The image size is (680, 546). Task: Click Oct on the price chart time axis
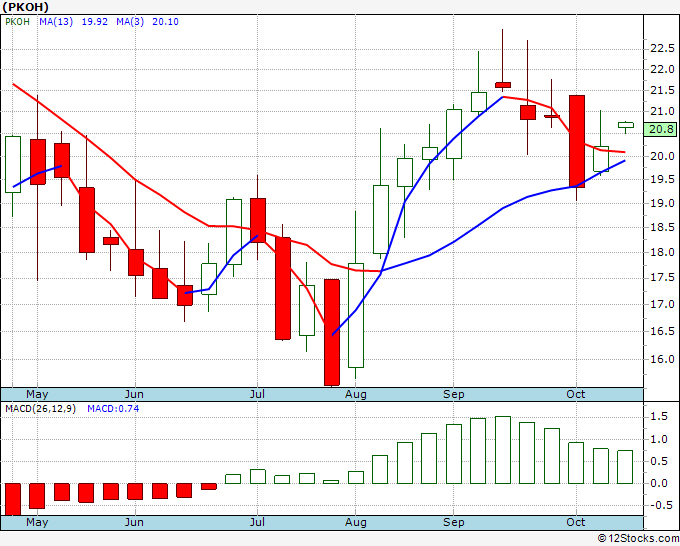coord(576,394)
